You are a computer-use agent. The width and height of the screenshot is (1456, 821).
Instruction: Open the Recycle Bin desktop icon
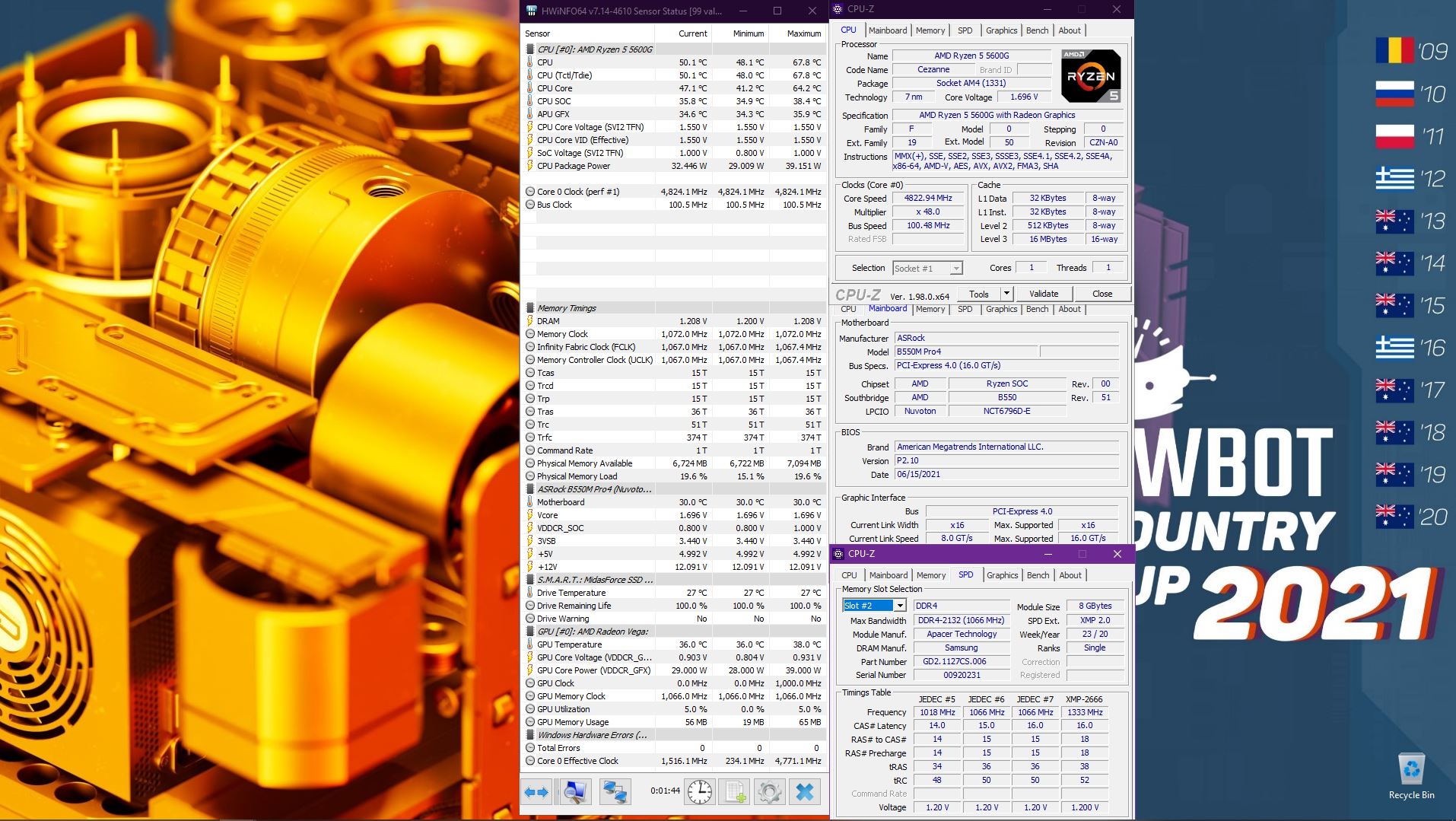point(1411,776)
